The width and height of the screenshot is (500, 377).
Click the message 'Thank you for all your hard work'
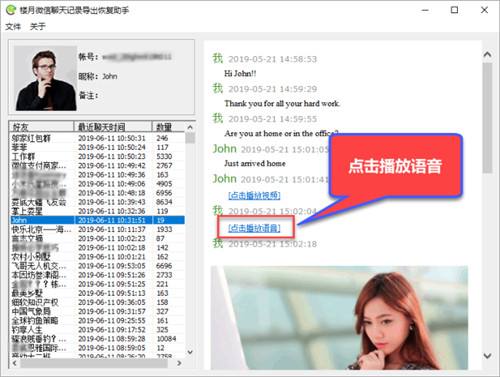[x=282, y=104]
